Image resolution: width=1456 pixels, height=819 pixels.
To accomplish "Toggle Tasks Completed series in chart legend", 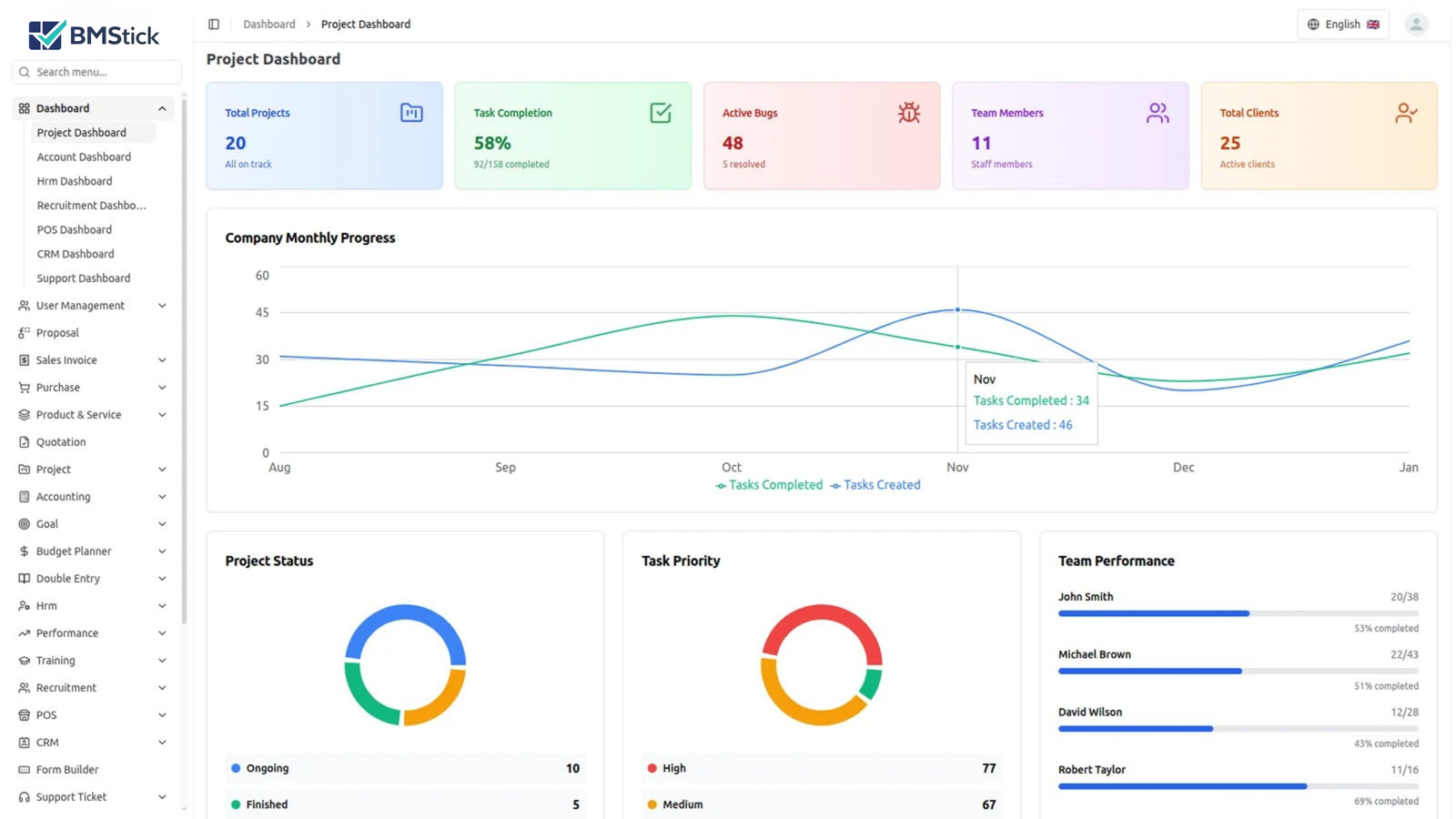I will pos(769,485).
